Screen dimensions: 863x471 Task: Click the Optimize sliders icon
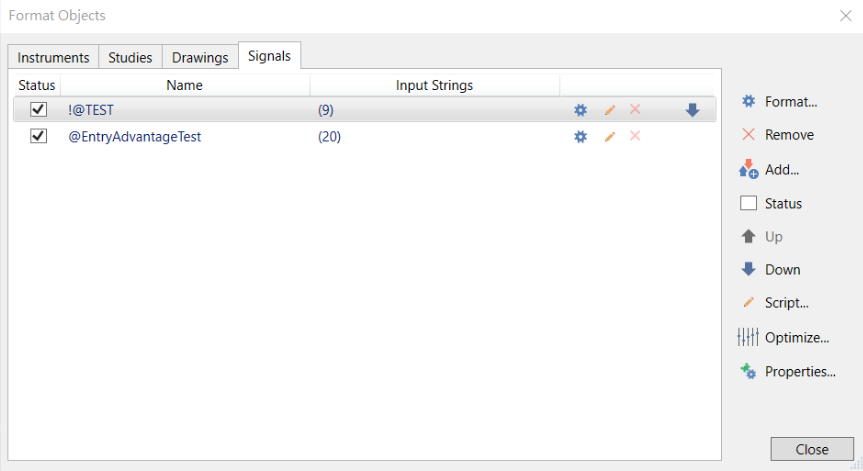coord(748,337)
